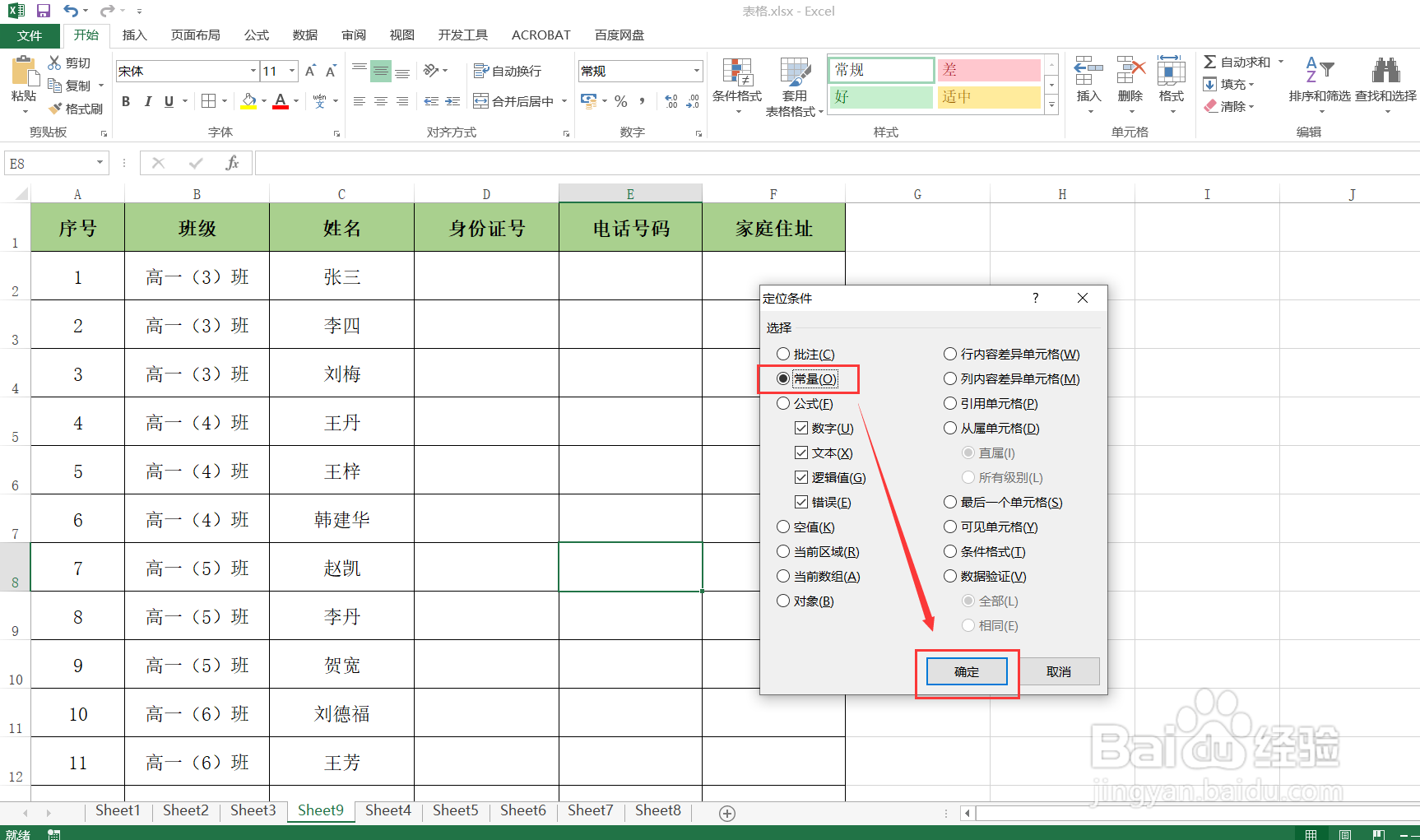Uncheck the 错误(E) checkbox
This screenshot has width=1420, height=840.
click(801, 502)
